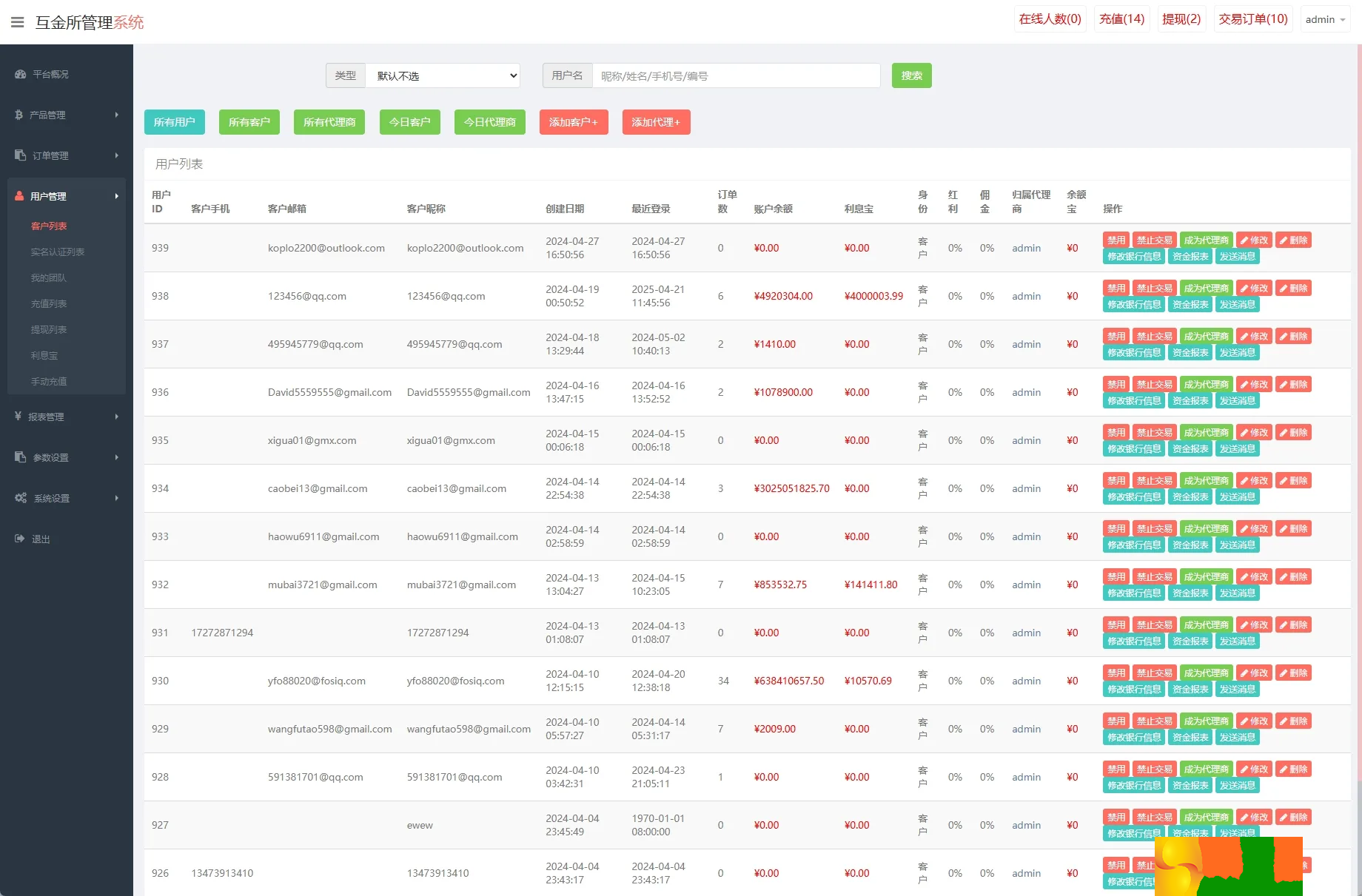Open 充值列表 in the sidebar

pyautogui.click(x=49, y=304)
